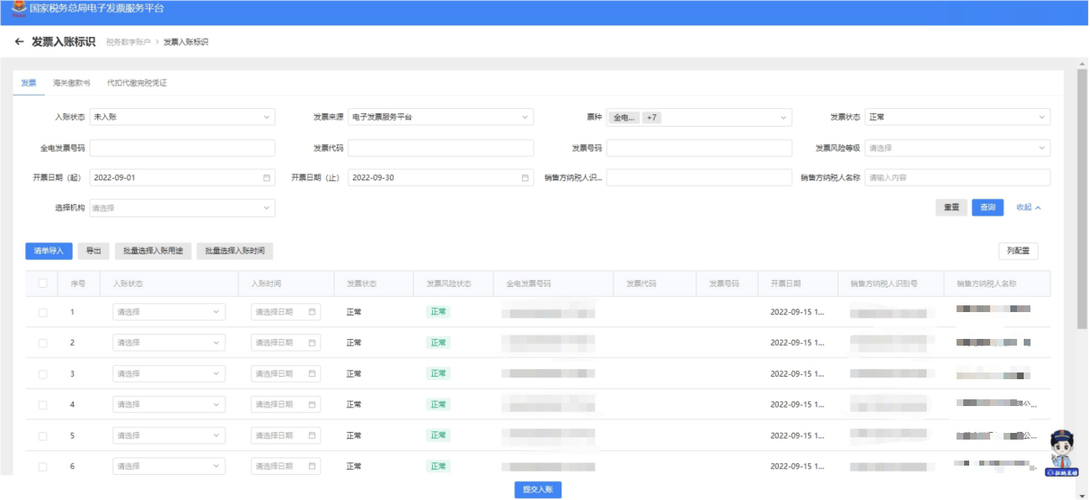Click the tax bureau logo in header

coord(19,10)
